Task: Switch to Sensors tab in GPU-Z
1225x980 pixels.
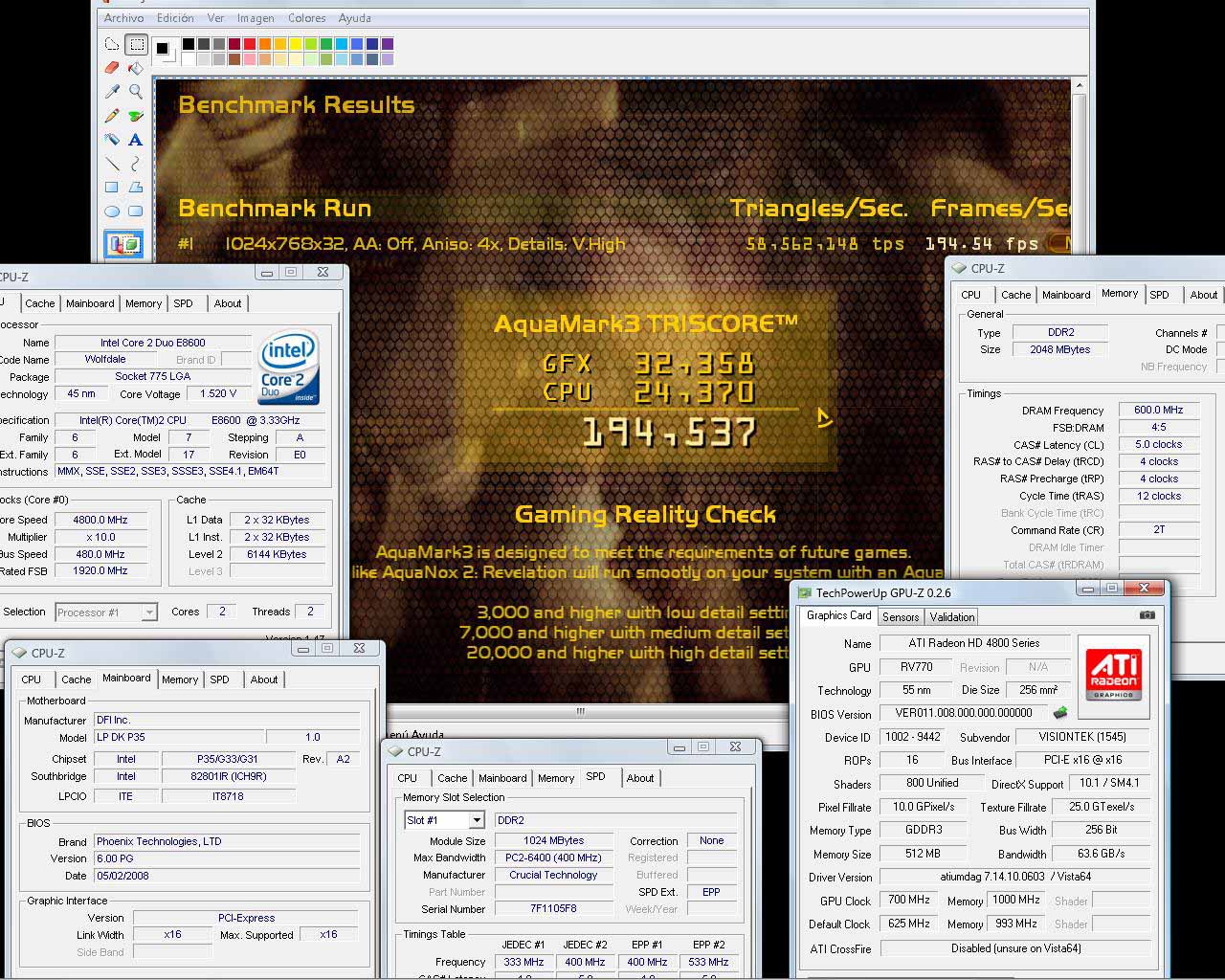Action: point(901,617)
